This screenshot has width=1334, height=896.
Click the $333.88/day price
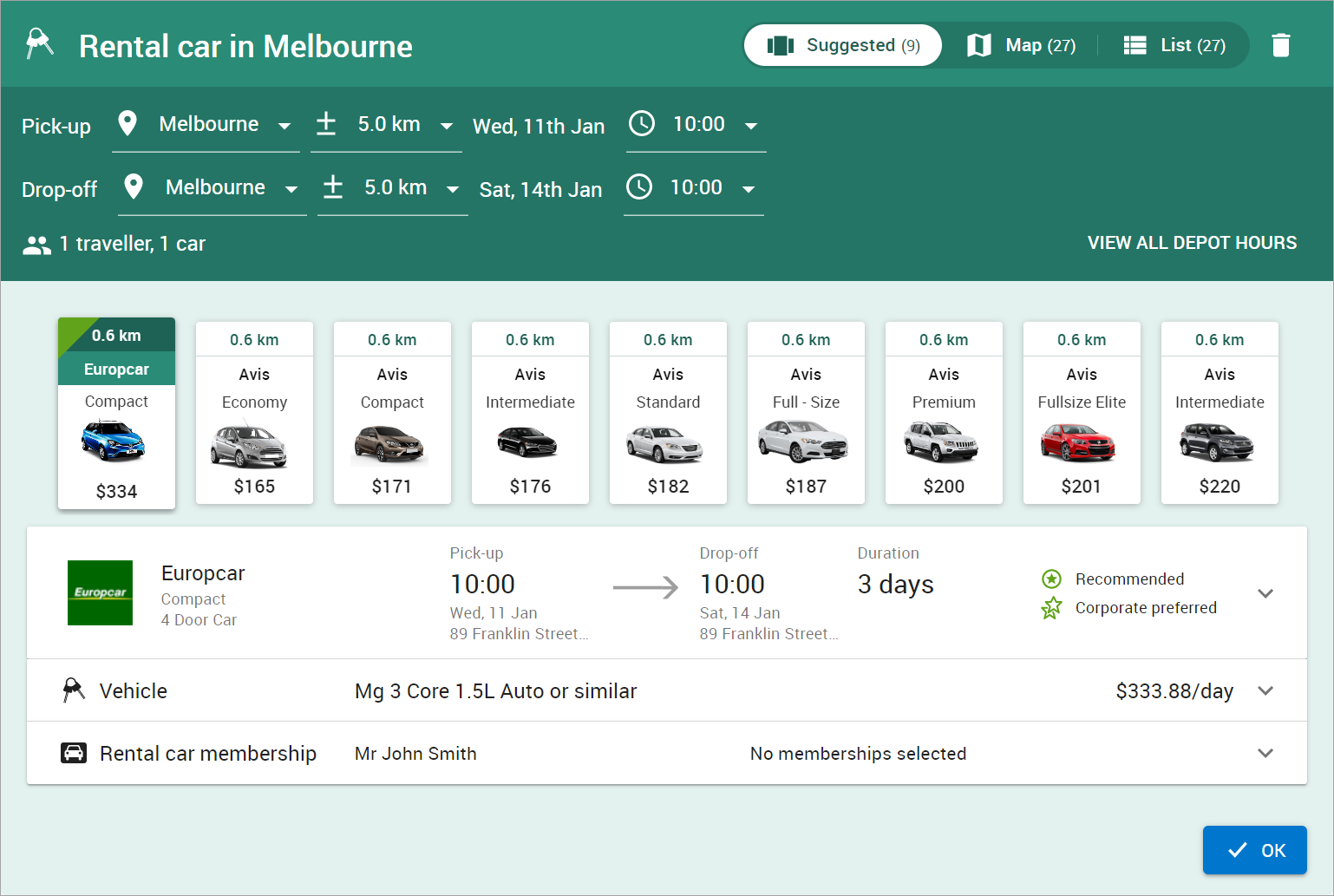point(1174,691)
